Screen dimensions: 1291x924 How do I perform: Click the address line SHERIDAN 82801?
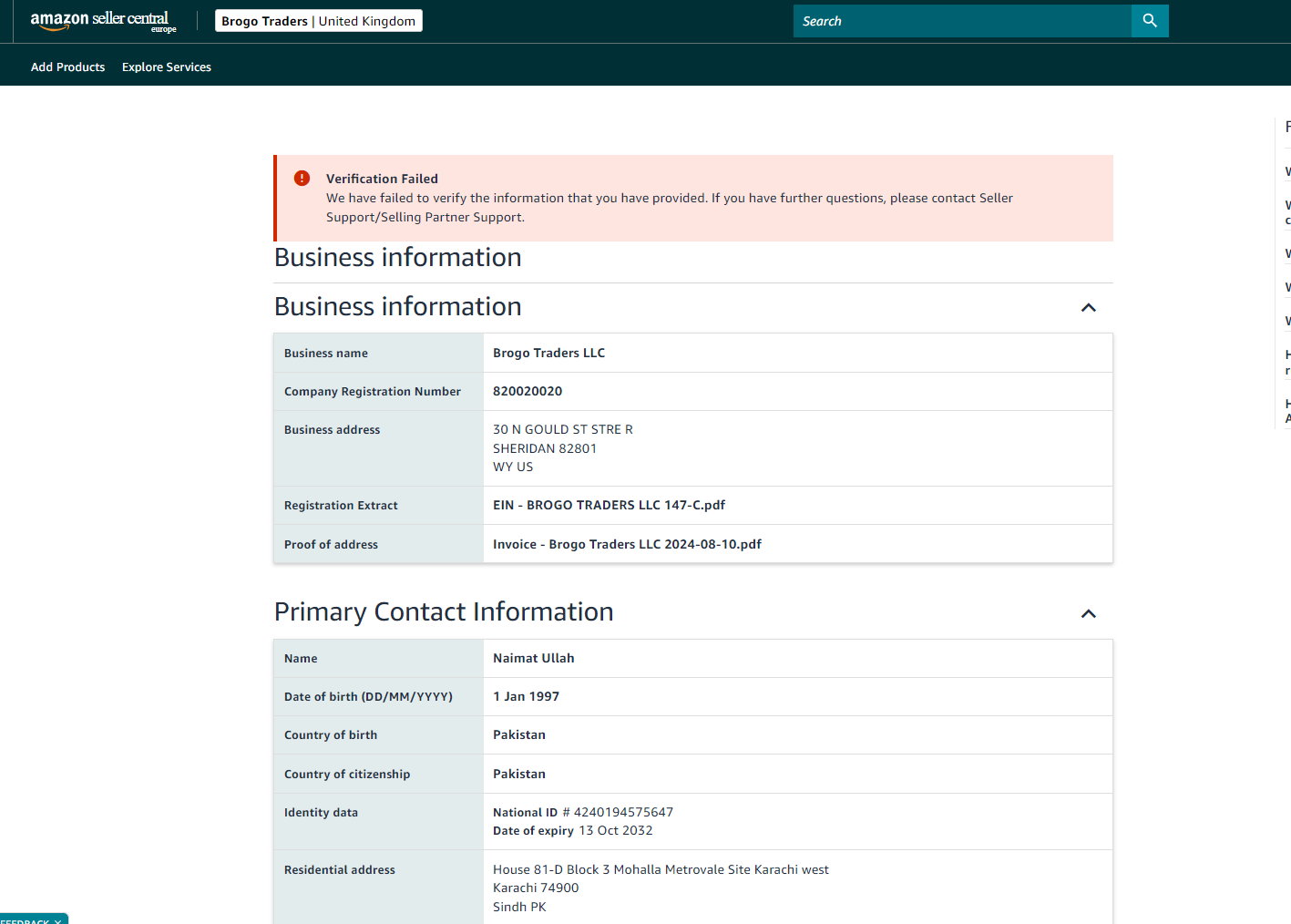pyautogui.click(x=545, y=448)
